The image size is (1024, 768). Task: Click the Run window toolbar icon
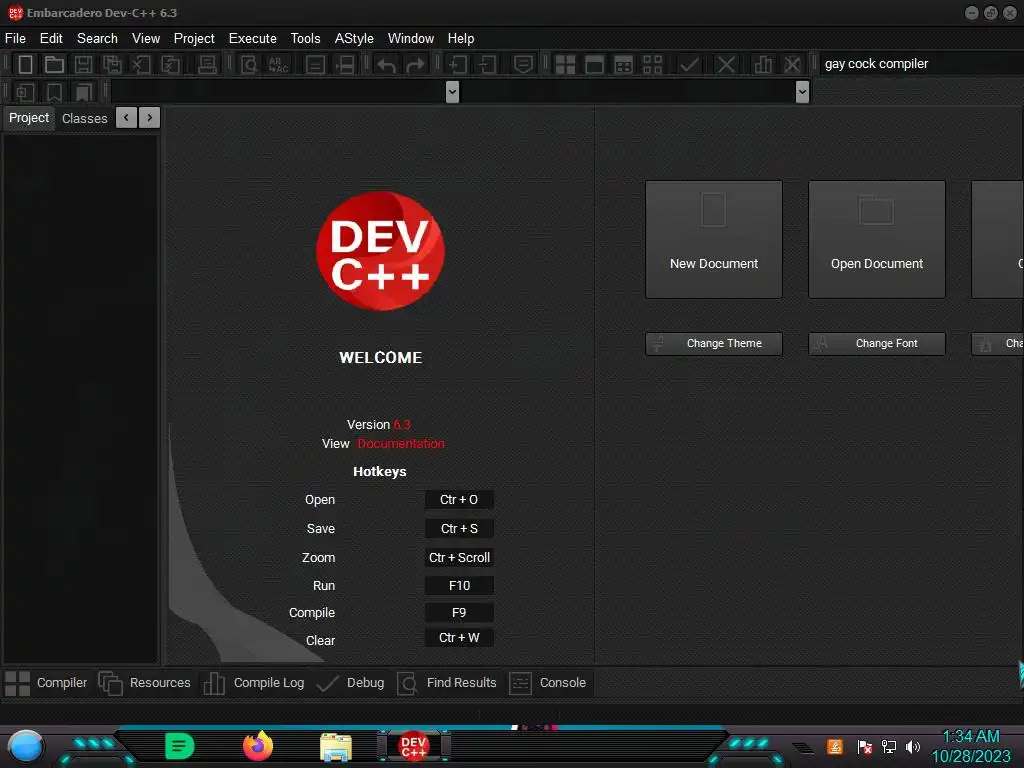[x=594, y=64]
